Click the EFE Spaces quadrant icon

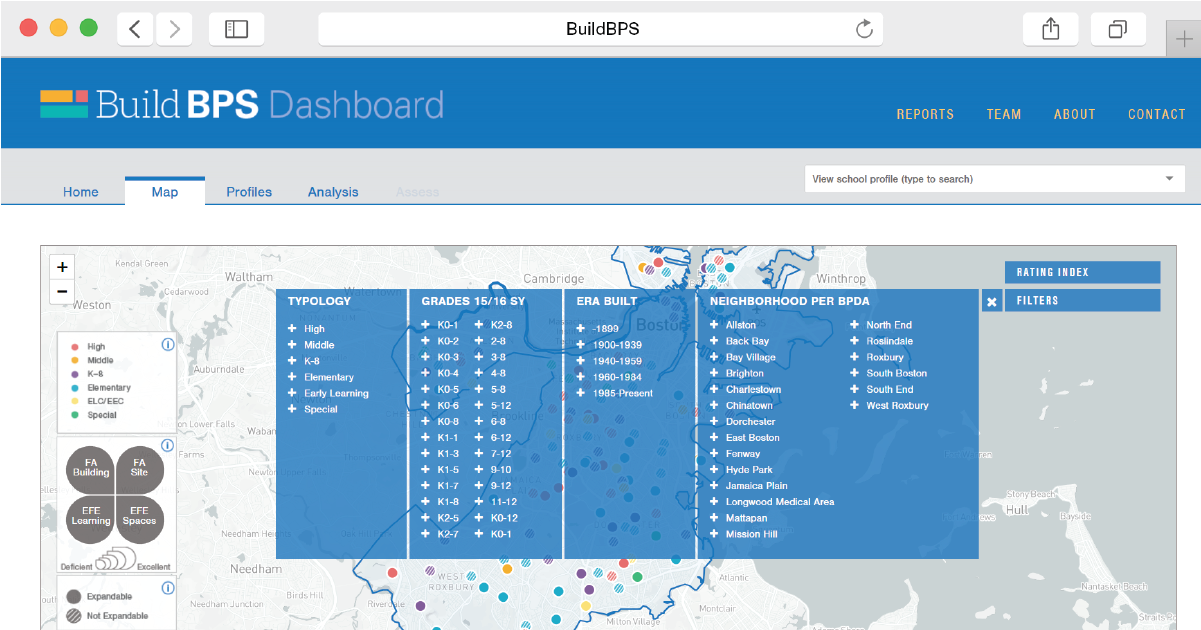(x=140, y=516)
